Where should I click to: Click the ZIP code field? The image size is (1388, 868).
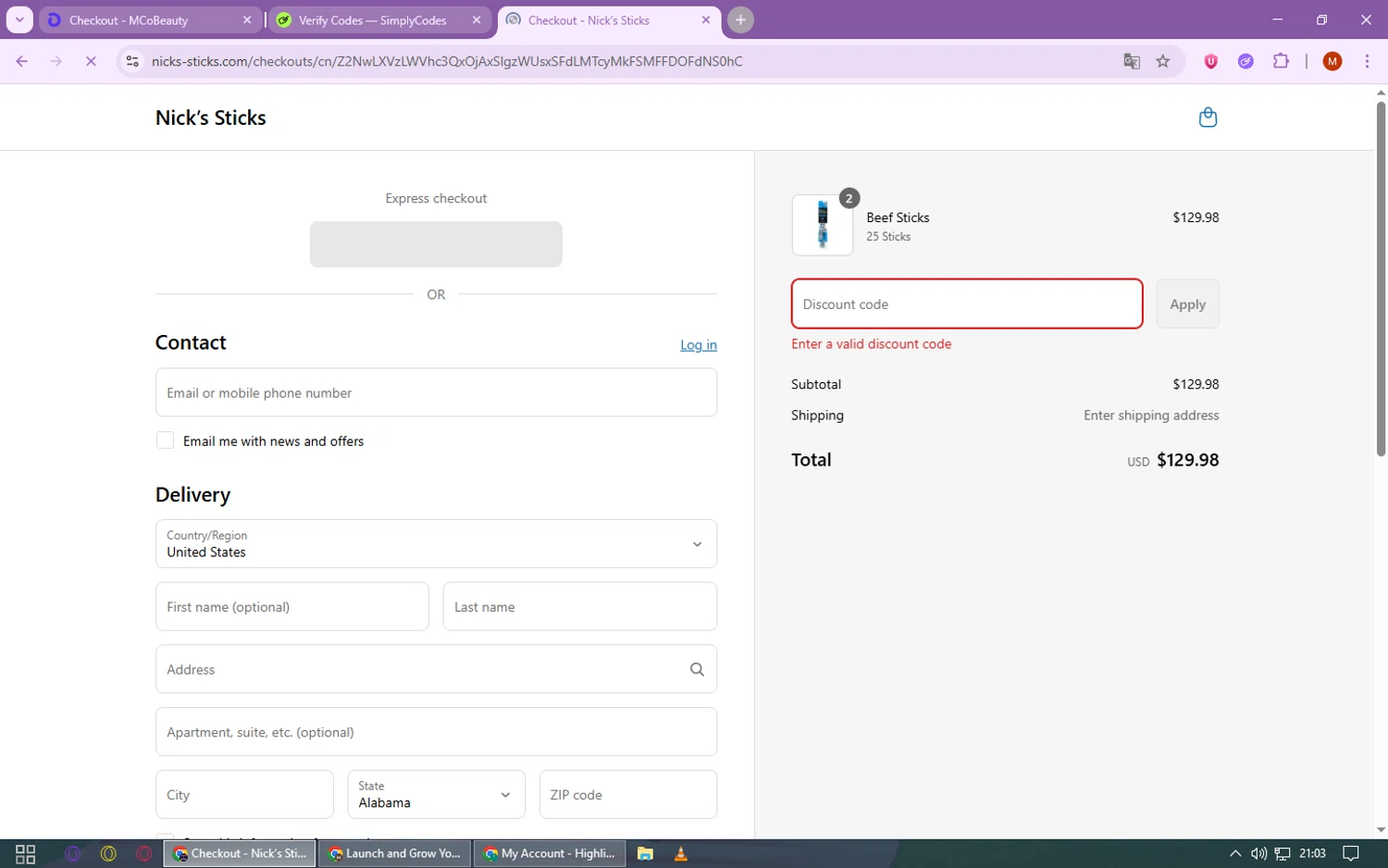tap(628, 794)
